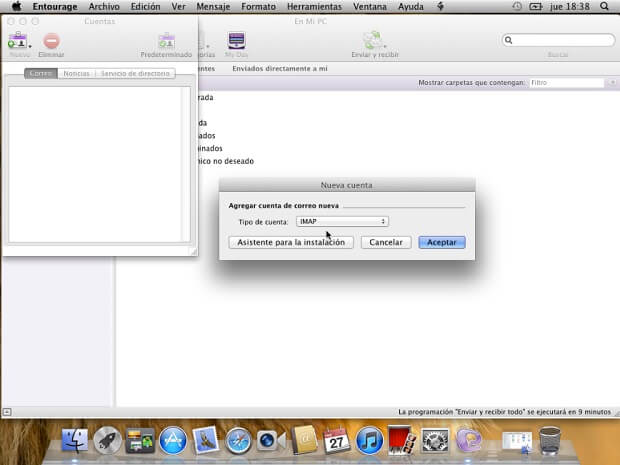Click the Filtro input field
The image size is (620, 465).
(x=566, y=83)
